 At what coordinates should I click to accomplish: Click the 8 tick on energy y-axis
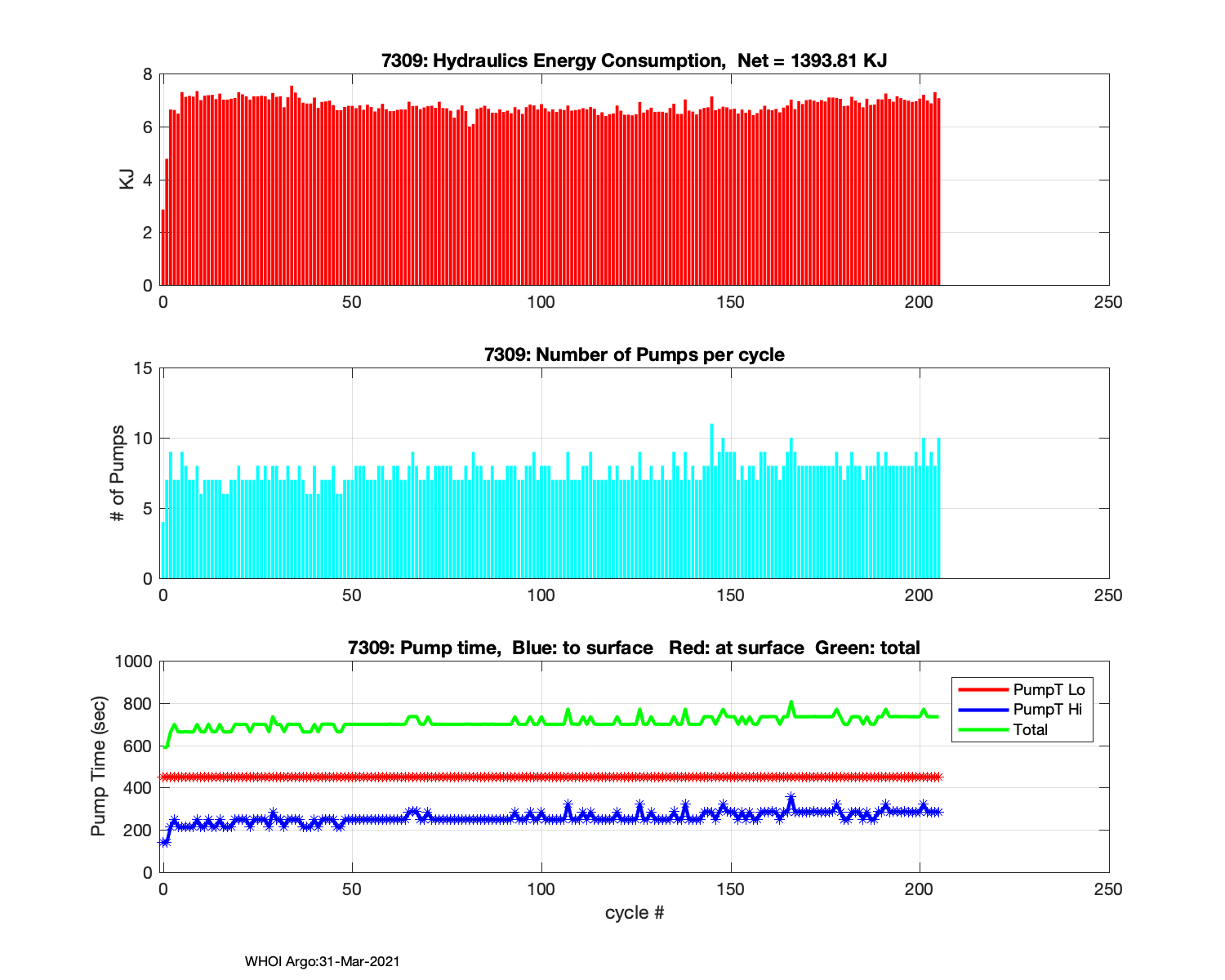(147, 74)
